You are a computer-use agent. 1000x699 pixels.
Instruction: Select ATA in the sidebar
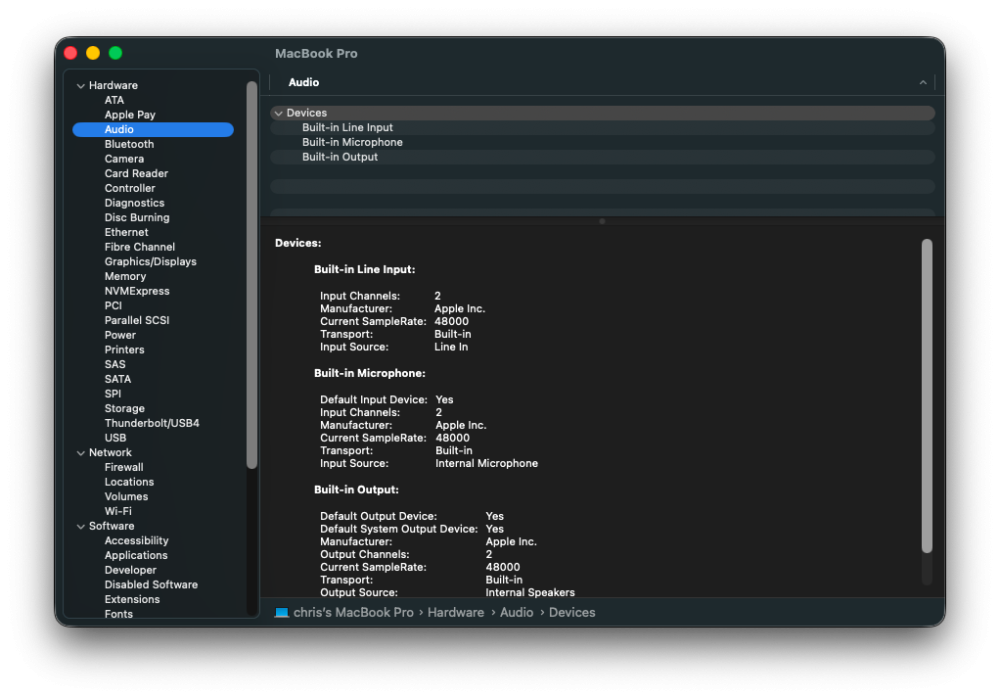pyautogui.click(x=114, y=100)
